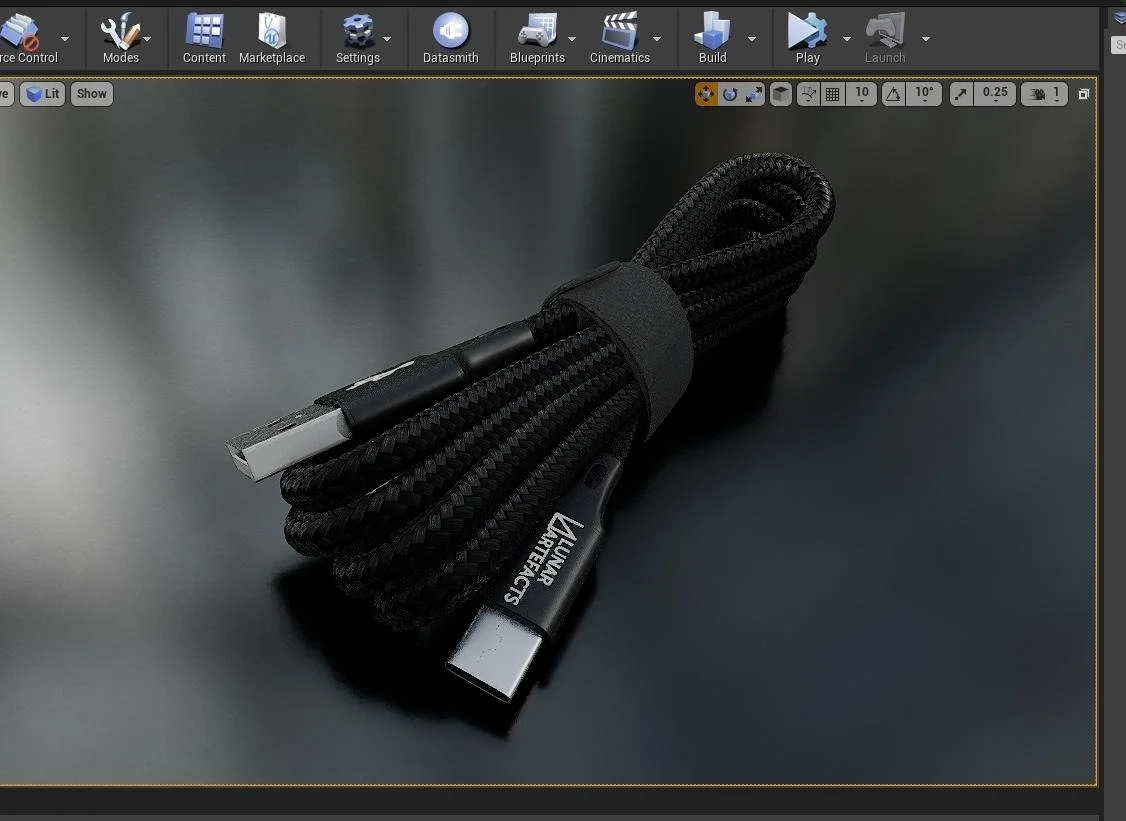1126x821 pixels.
Task: Open the Cinematics menu
Action: (620, 38)
